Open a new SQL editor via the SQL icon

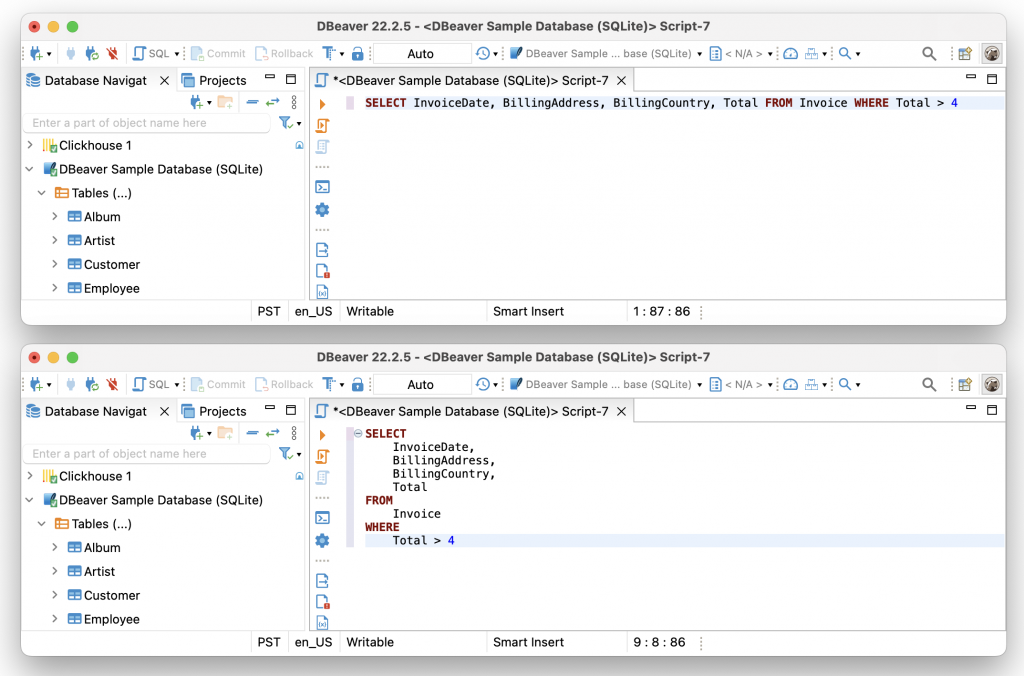pos(141,53)
